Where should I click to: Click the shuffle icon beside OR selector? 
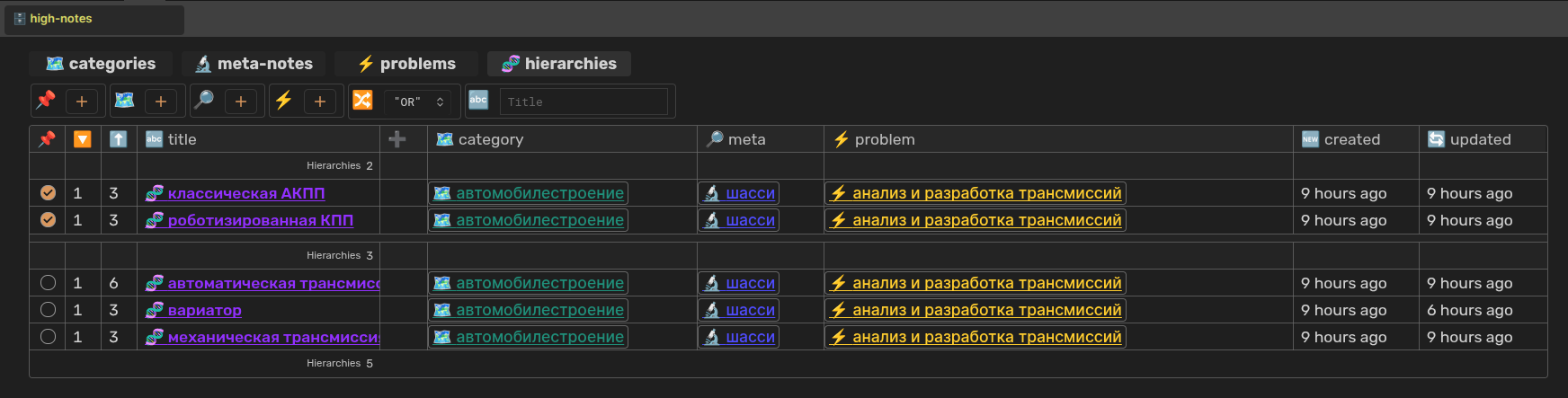(362, 101)
